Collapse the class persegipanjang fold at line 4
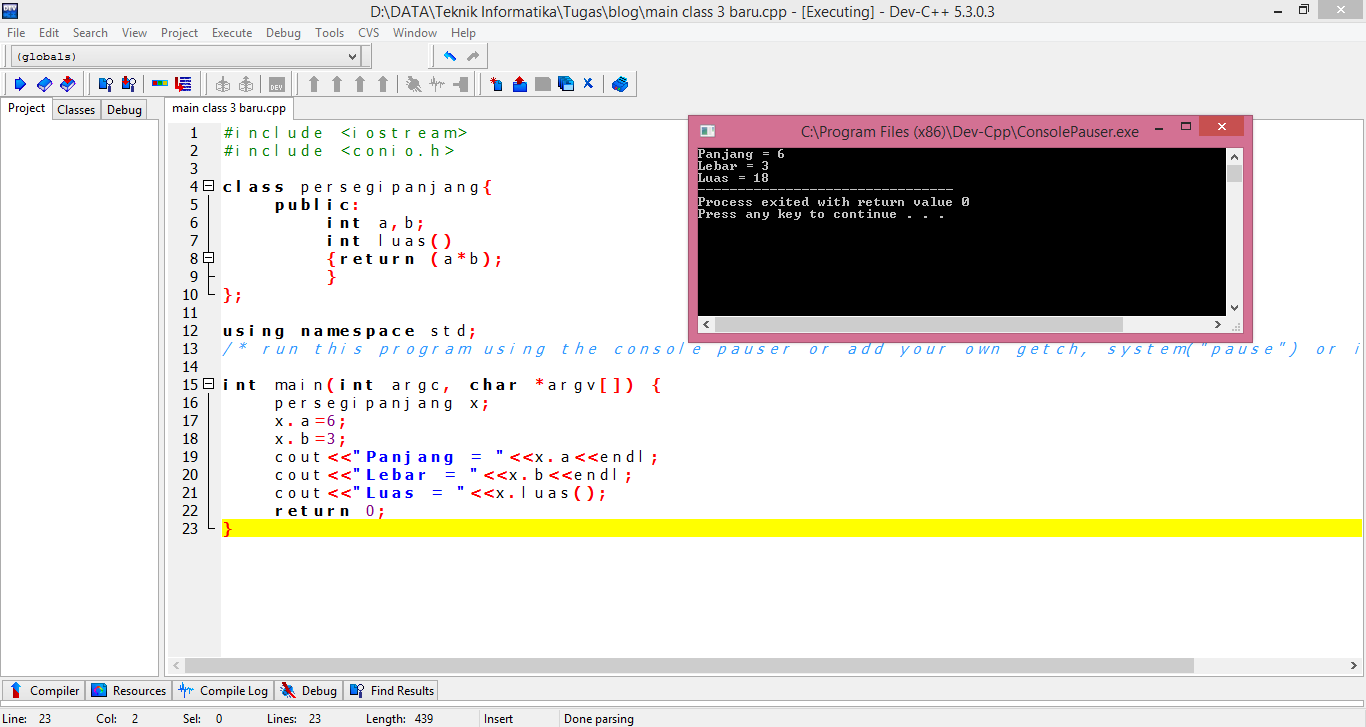The image size is (1366, 727). pyautogui.click(x=209, y=186)
